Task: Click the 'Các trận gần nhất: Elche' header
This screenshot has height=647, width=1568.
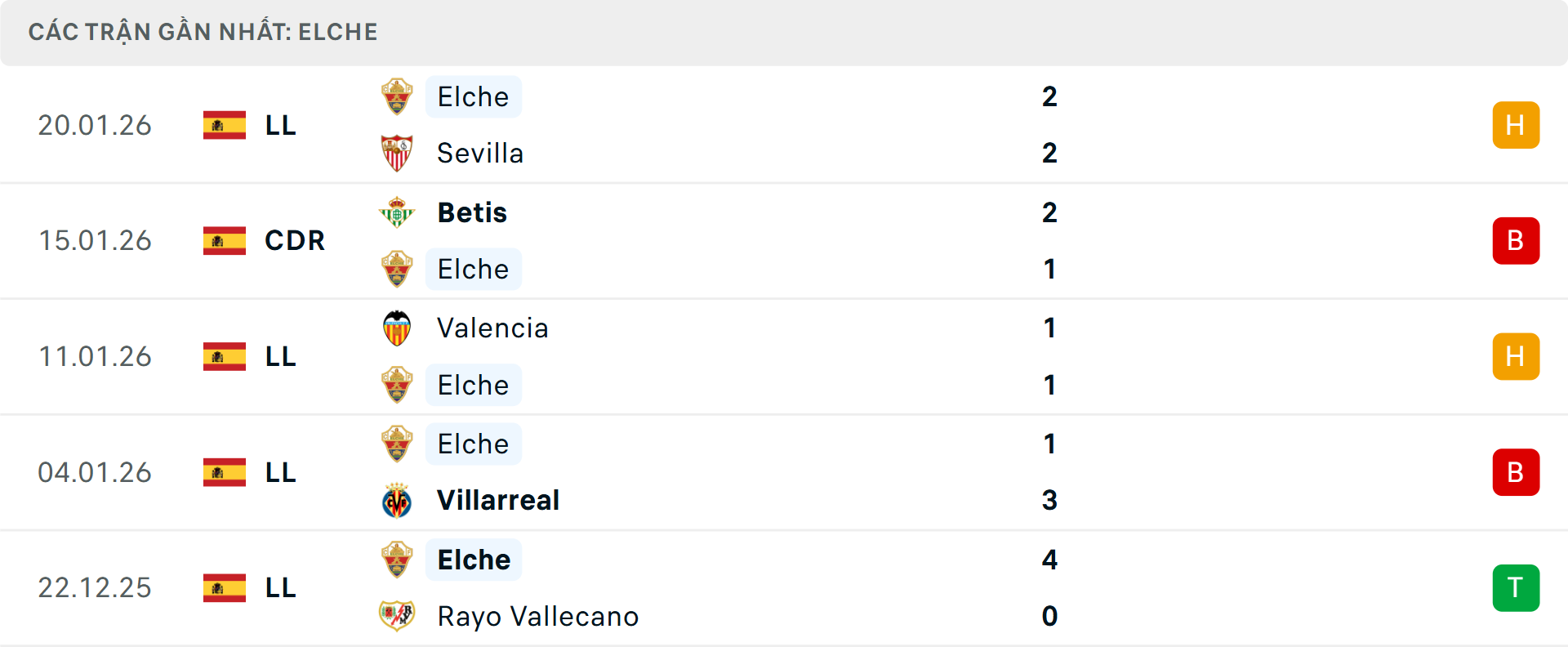Action: tap(203, 32)
